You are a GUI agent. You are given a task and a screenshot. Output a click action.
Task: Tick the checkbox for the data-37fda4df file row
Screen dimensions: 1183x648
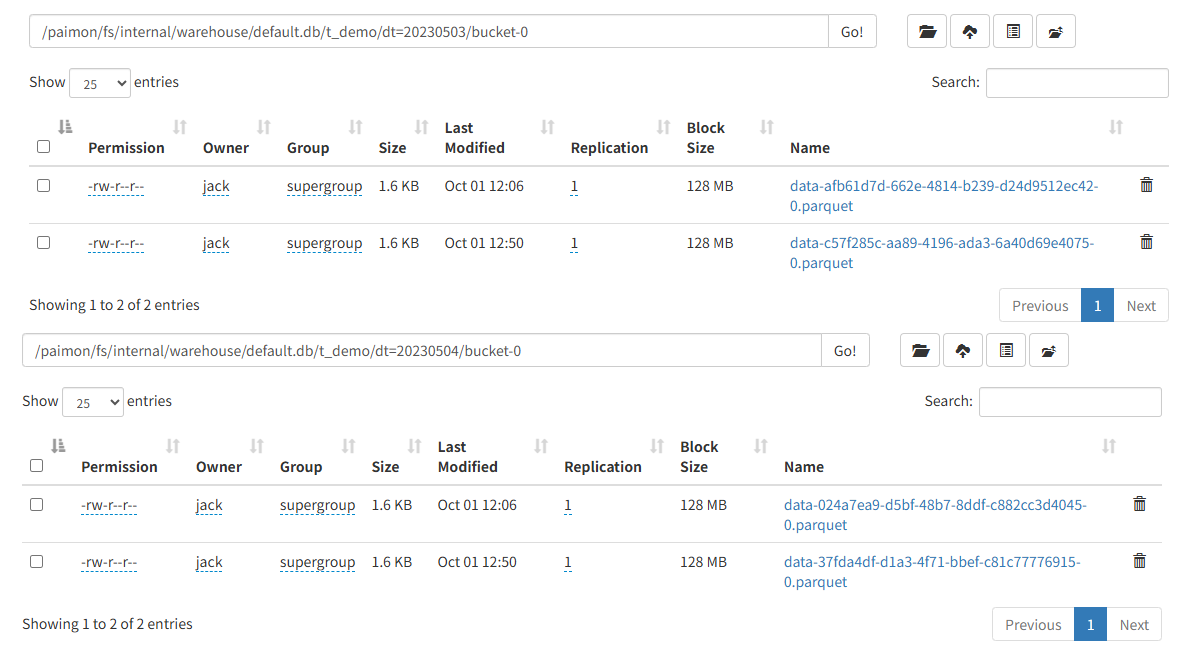coord(37,561)
